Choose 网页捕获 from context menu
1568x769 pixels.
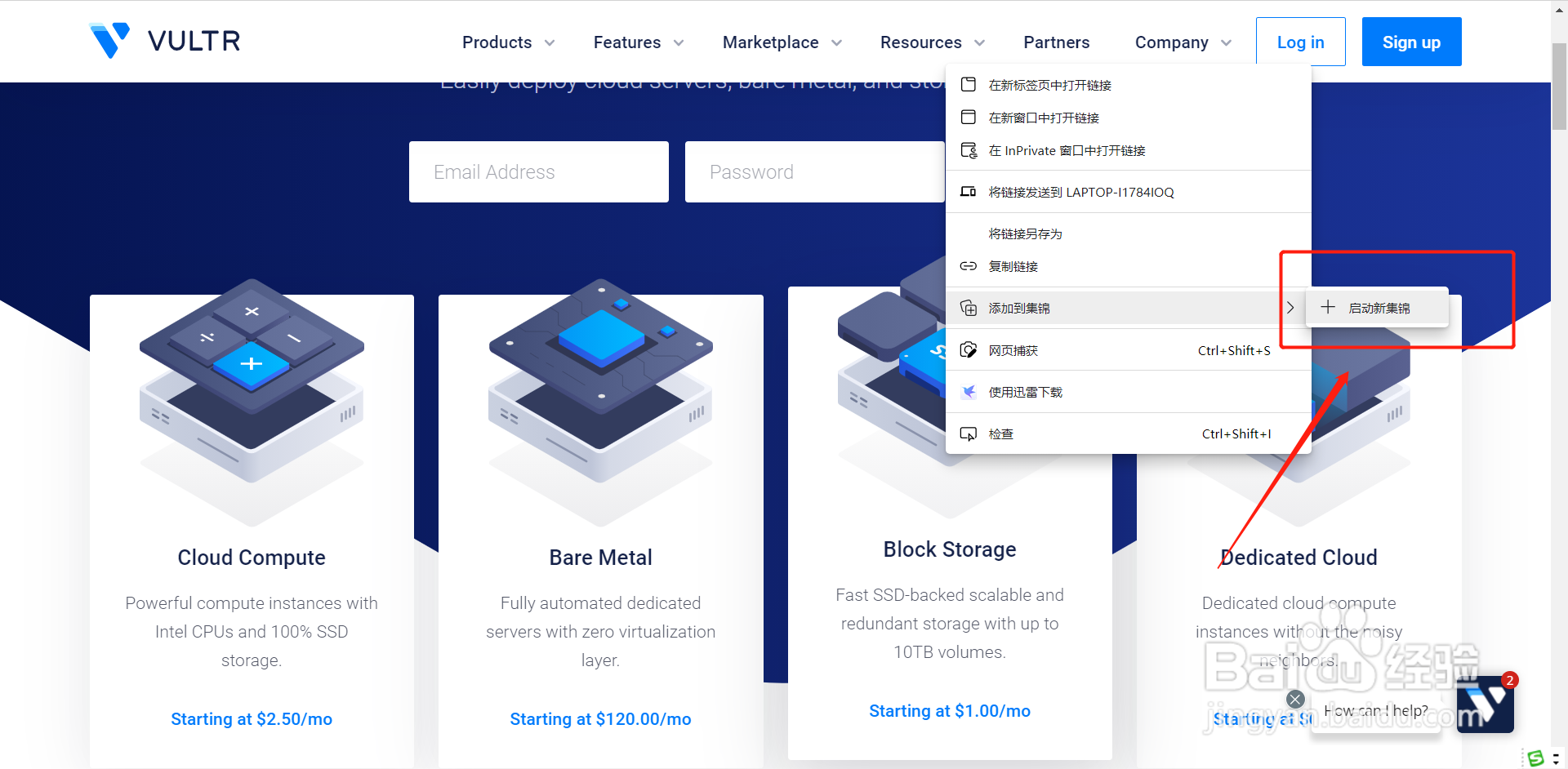[1129, 350]
